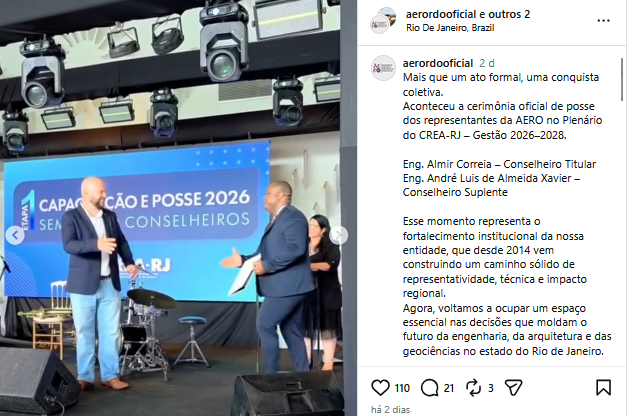Advance to the next carousel image

click(339, 235)
